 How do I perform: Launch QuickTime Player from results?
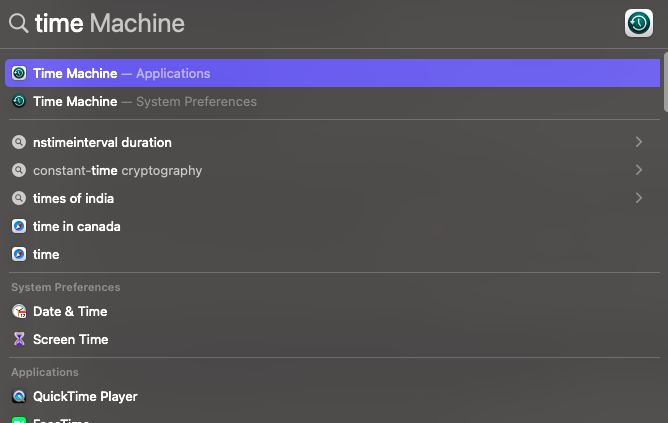click(x=85, y=396)
